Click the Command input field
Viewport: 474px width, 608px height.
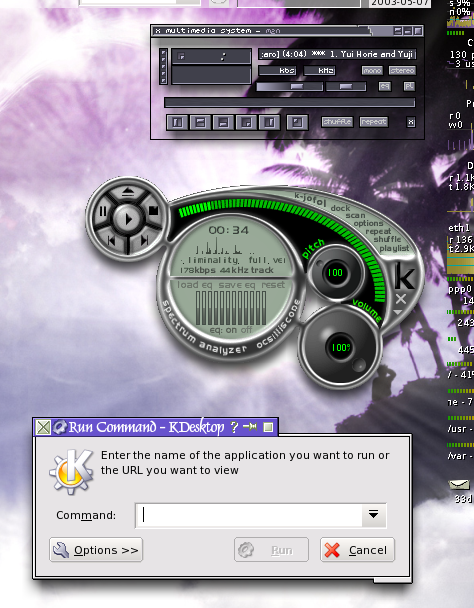pyautogui.click(x=249, y=515)
